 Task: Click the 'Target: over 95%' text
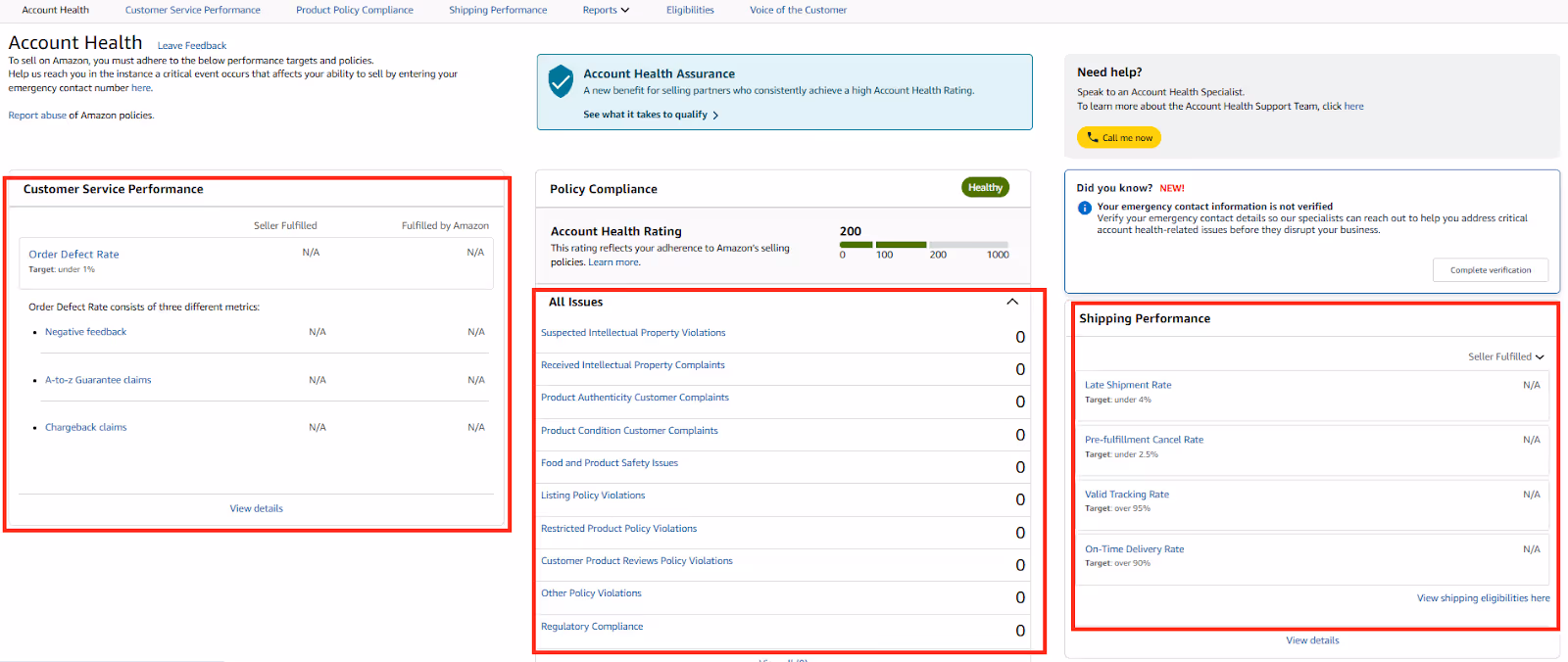(x=1118, y=508)
